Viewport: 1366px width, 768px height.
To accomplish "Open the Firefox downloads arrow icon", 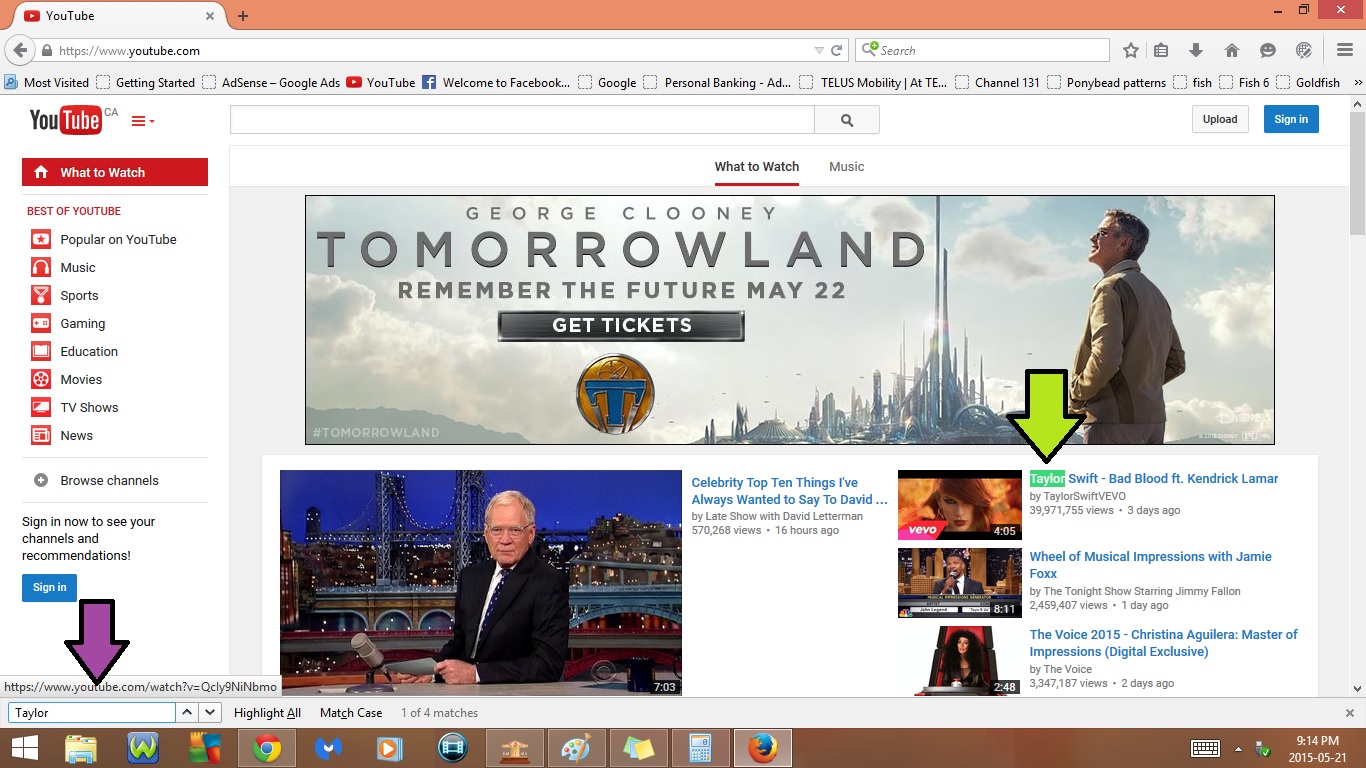I will point(1195,50).
